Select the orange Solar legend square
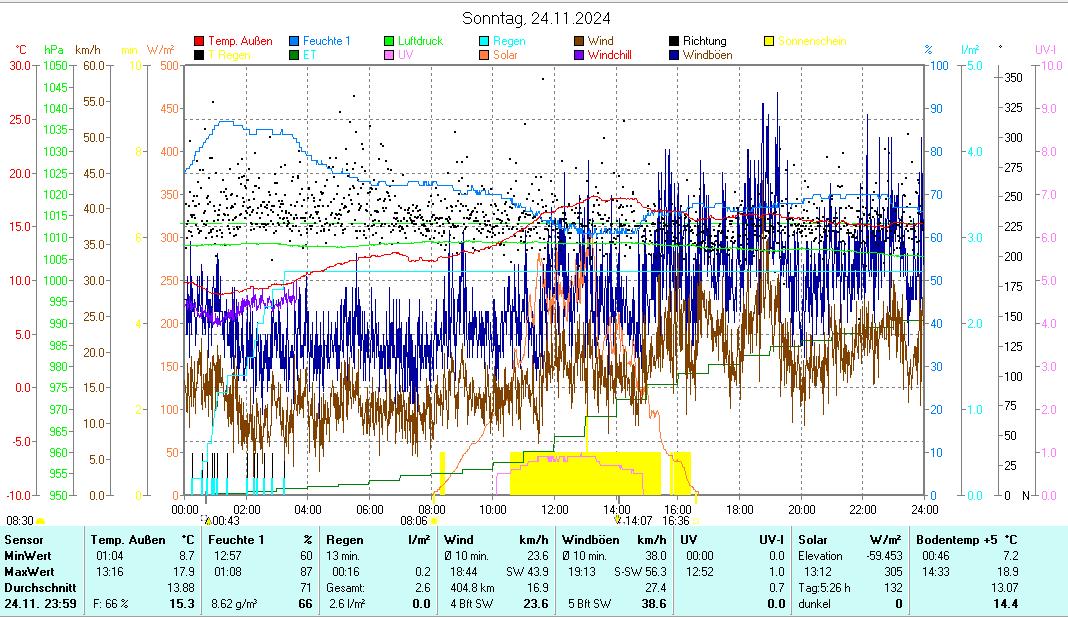 [484, 55]
